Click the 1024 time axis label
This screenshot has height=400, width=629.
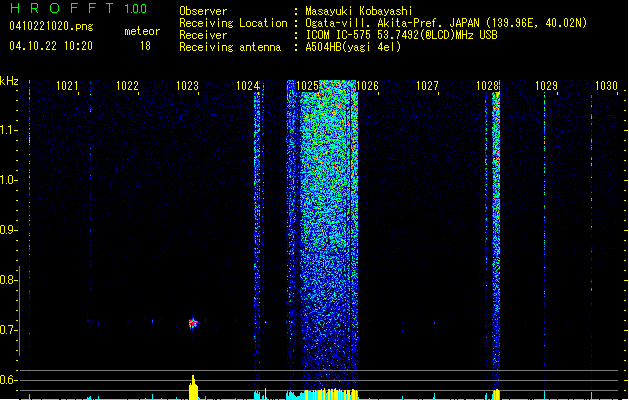[x=248, y=86]
